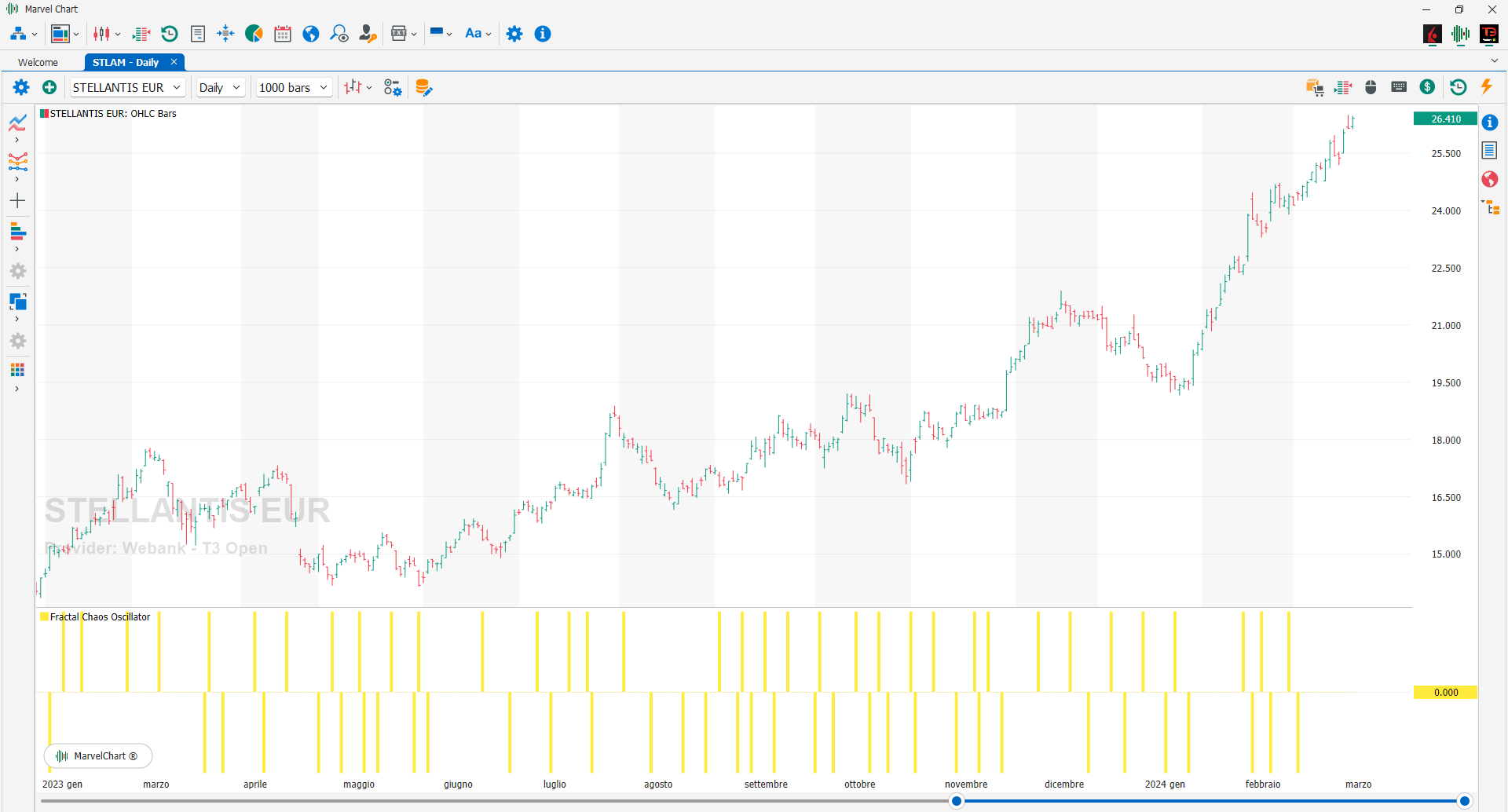This screenshot has width=1508, height=812.
Task: Open the order book icon in main toolbar
Action: [141, 34]
